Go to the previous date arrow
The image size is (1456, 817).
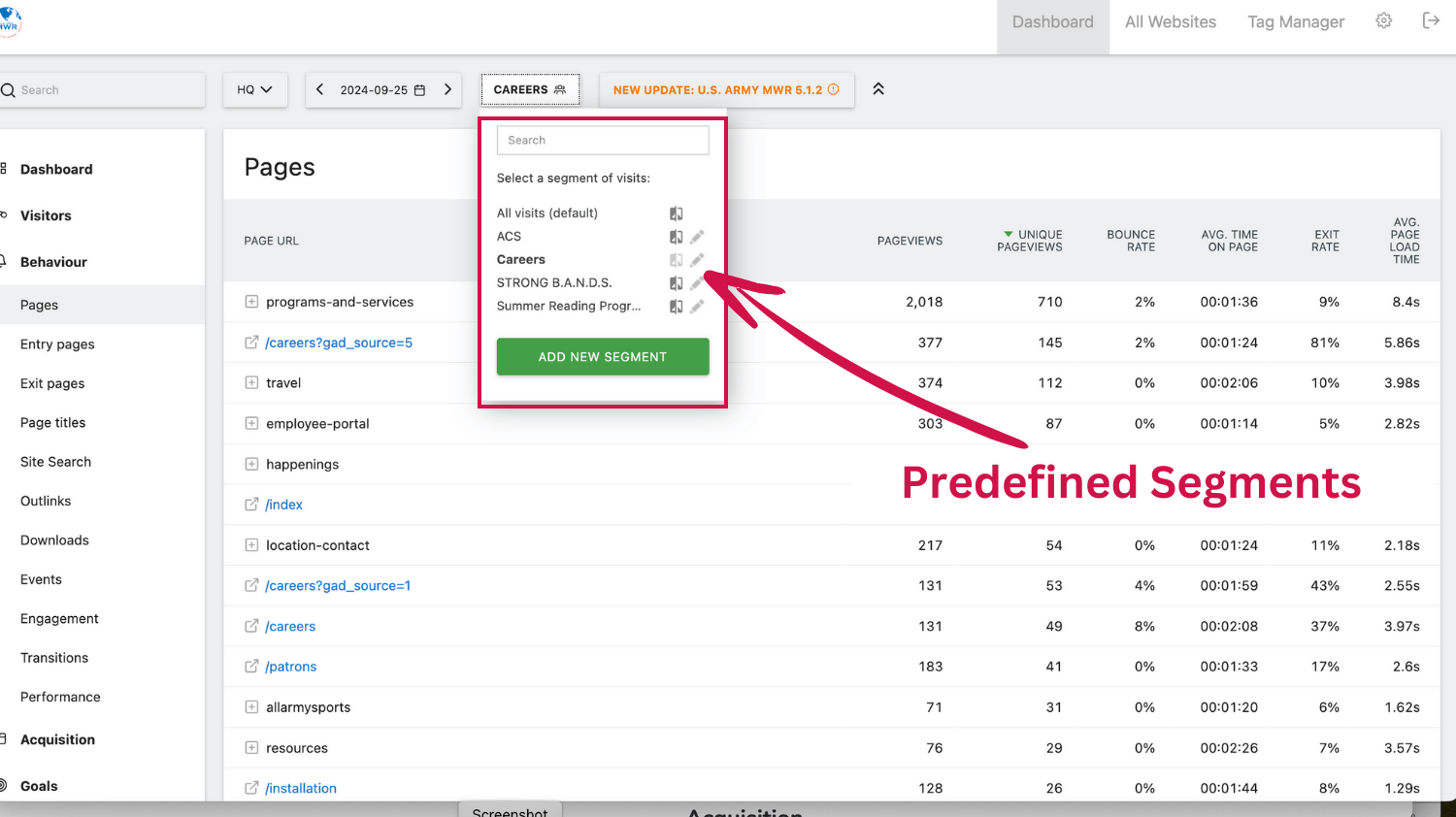coord(320,89)
